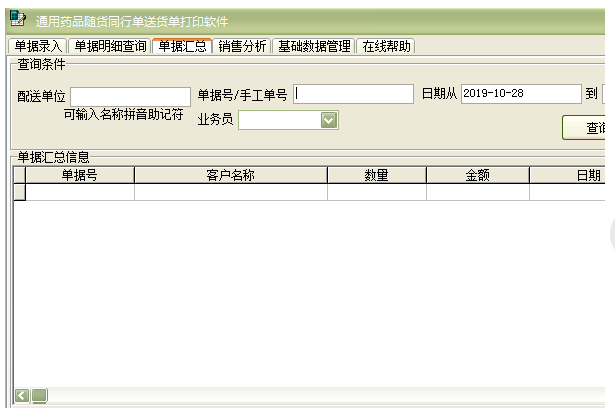
Task: Open the 单据明细查询 tab
Action: 110,46
